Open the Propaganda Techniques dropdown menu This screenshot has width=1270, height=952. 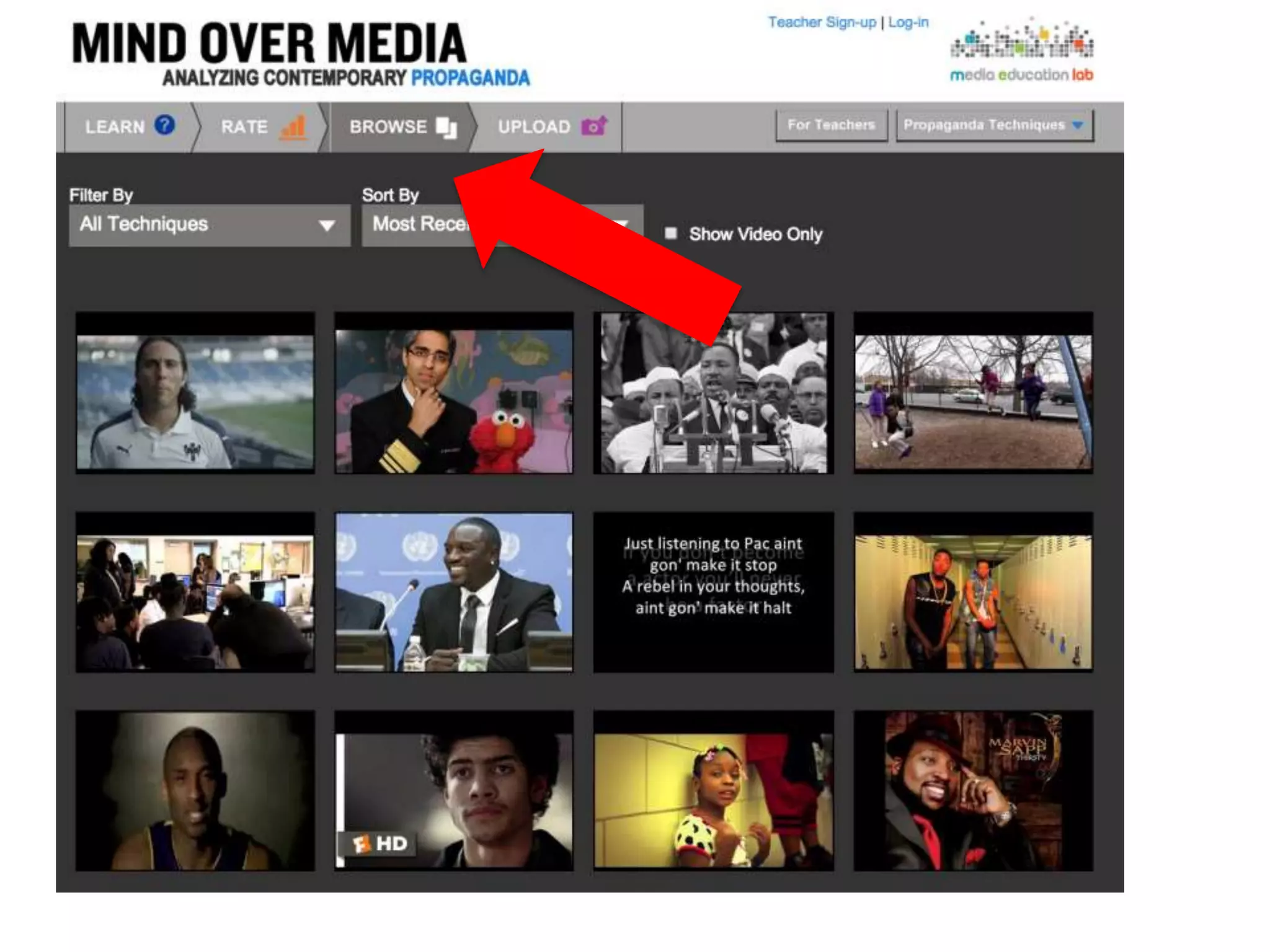[x=985, y=125]
